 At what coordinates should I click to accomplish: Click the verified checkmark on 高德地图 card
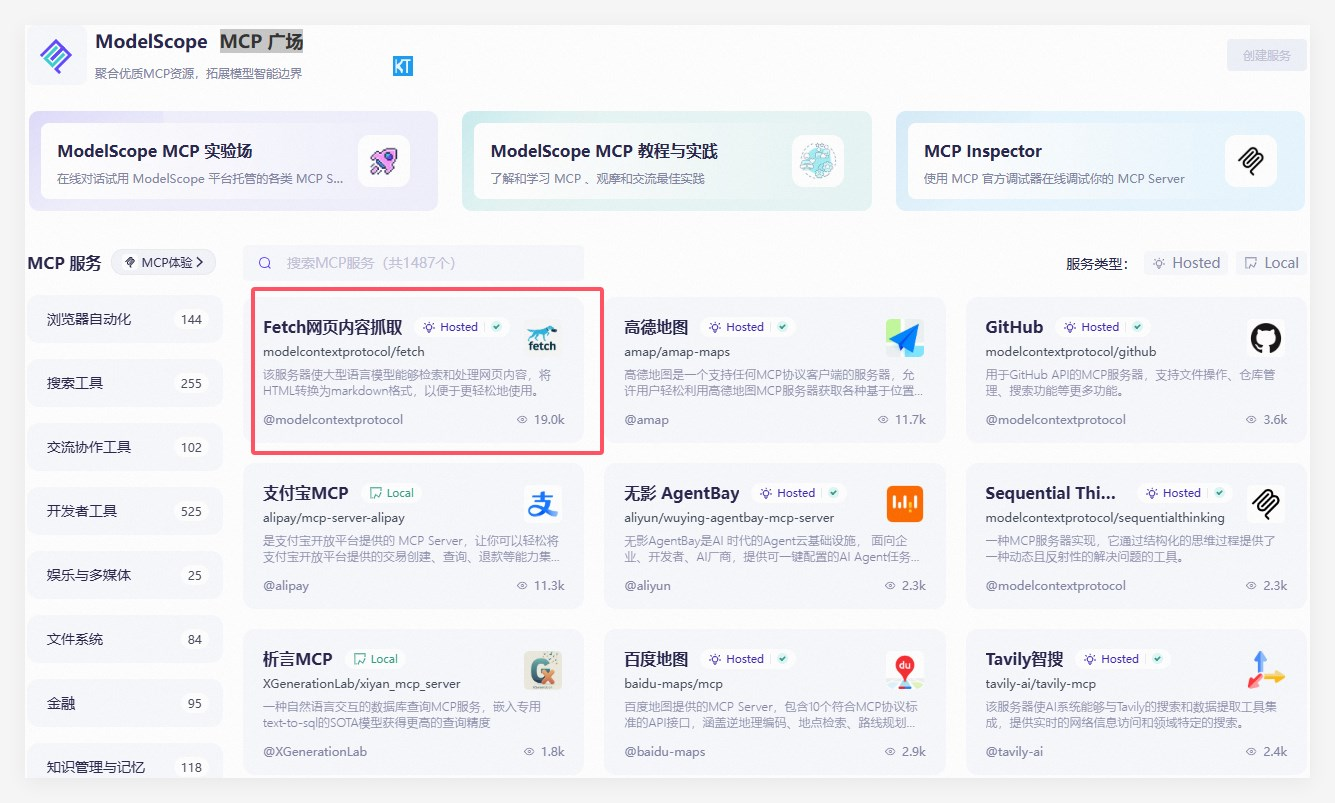(x=782, y=327)
